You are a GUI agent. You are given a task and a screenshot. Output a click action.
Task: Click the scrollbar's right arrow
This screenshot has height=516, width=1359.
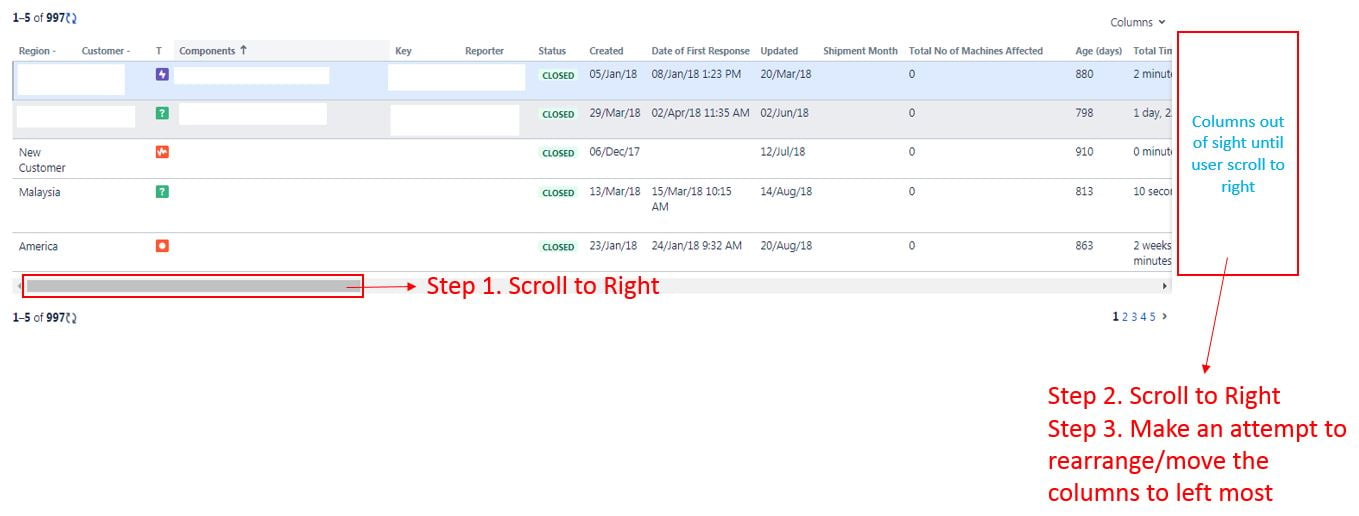coord(1164,286)
